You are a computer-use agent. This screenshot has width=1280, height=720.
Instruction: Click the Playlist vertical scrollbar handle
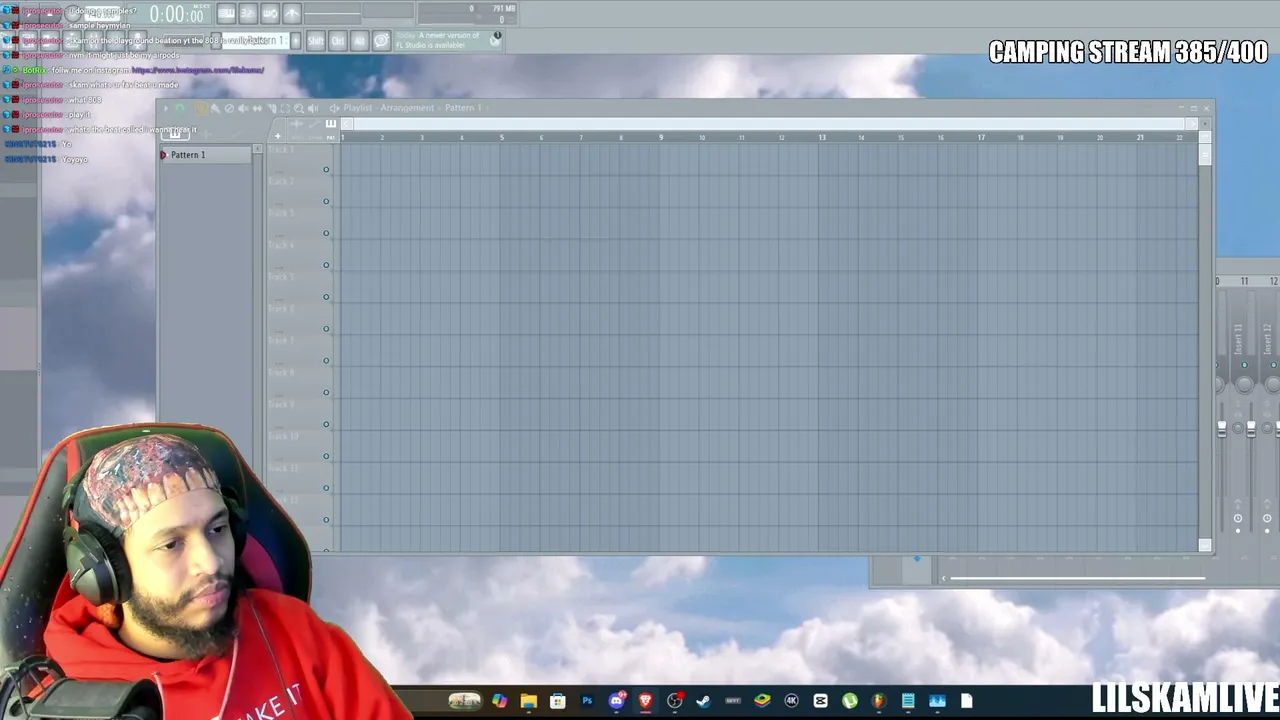1205,154
